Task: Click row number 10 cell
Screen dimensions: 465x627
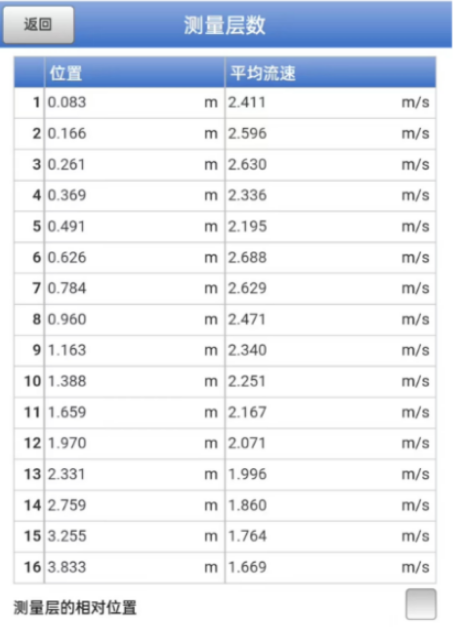Action: [x=30, y=381]
